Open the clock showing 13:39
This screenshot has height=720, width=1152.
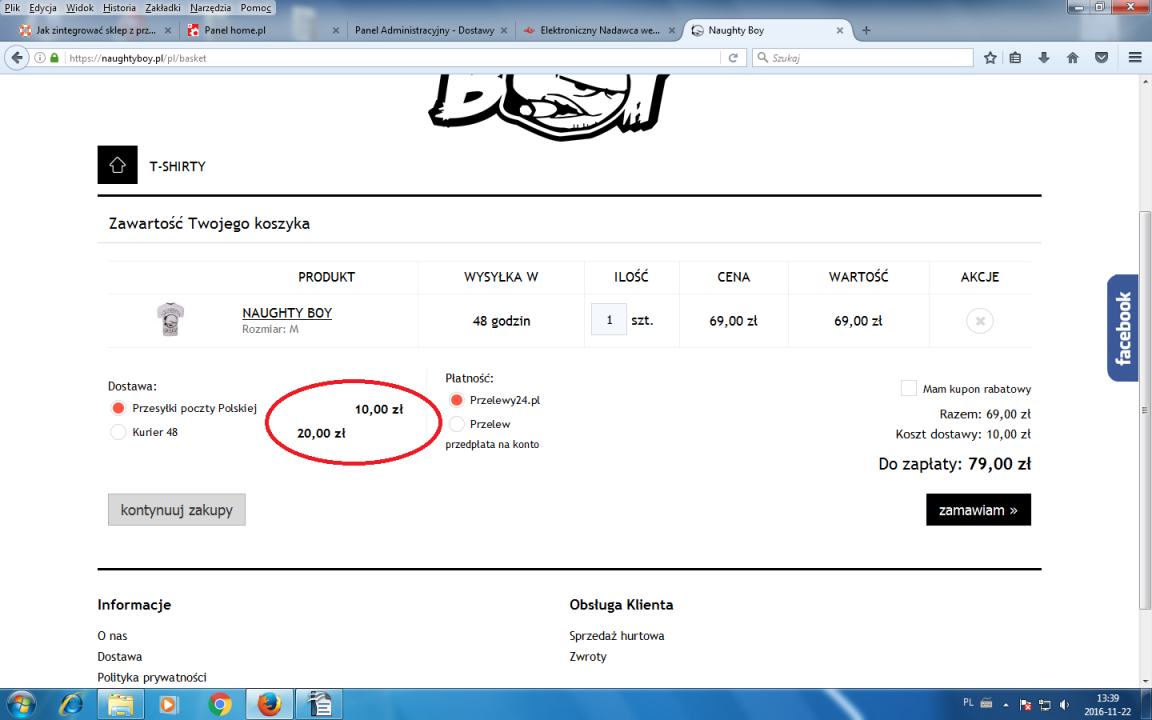click(1107, 705)
